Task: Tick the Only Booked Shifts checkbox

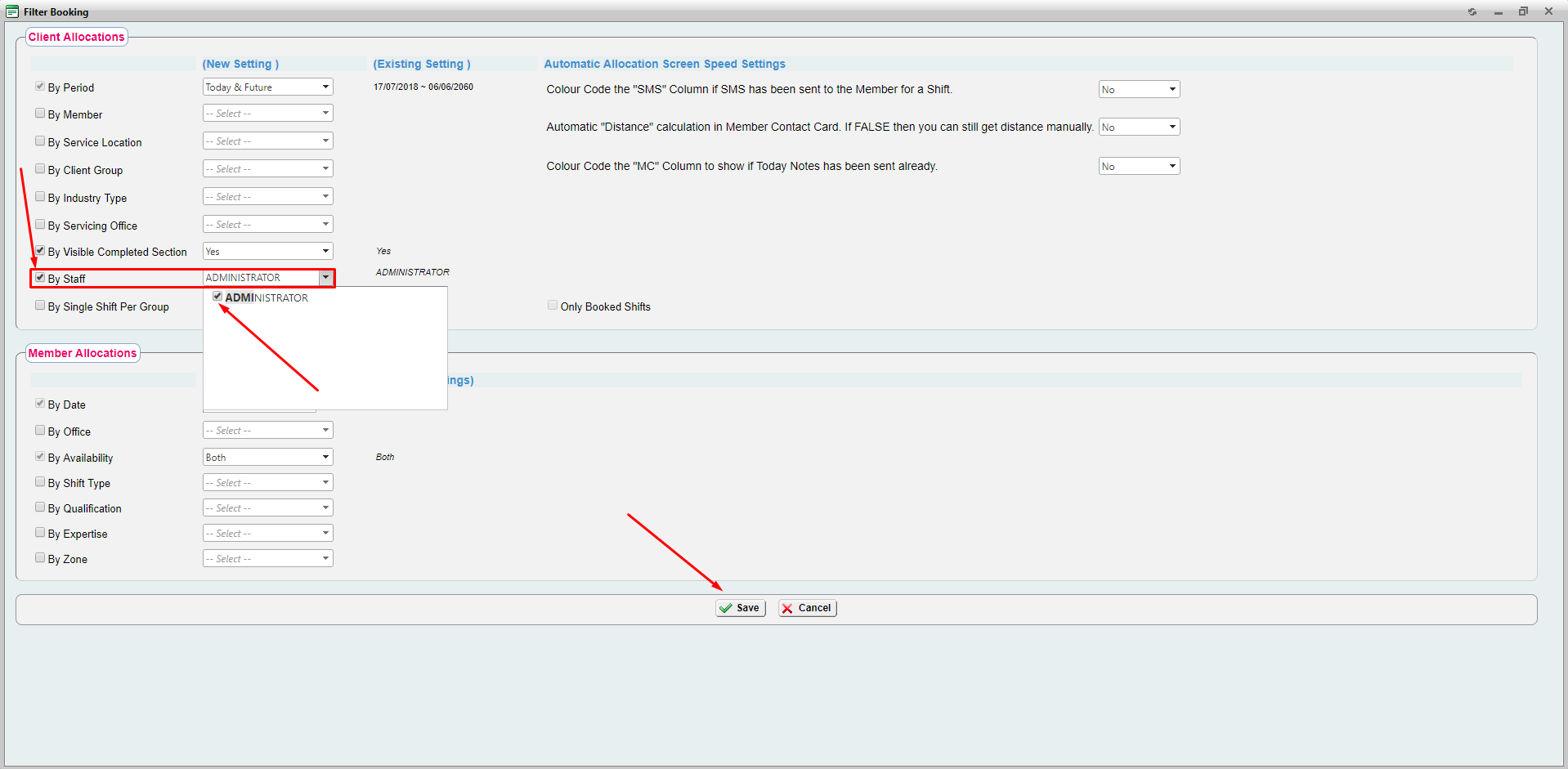Action: pos(553,306)
